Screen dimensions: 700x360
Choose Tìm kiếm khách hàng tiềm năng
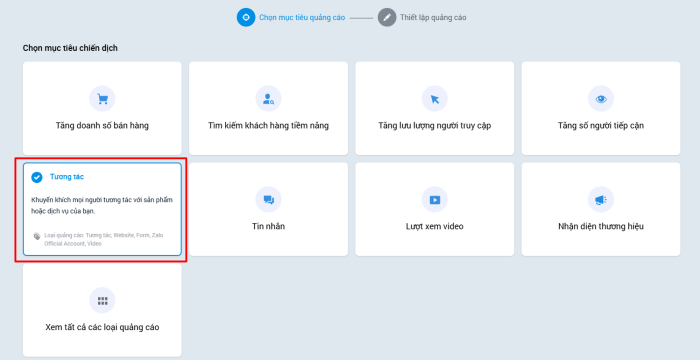(x=268, y=109)
